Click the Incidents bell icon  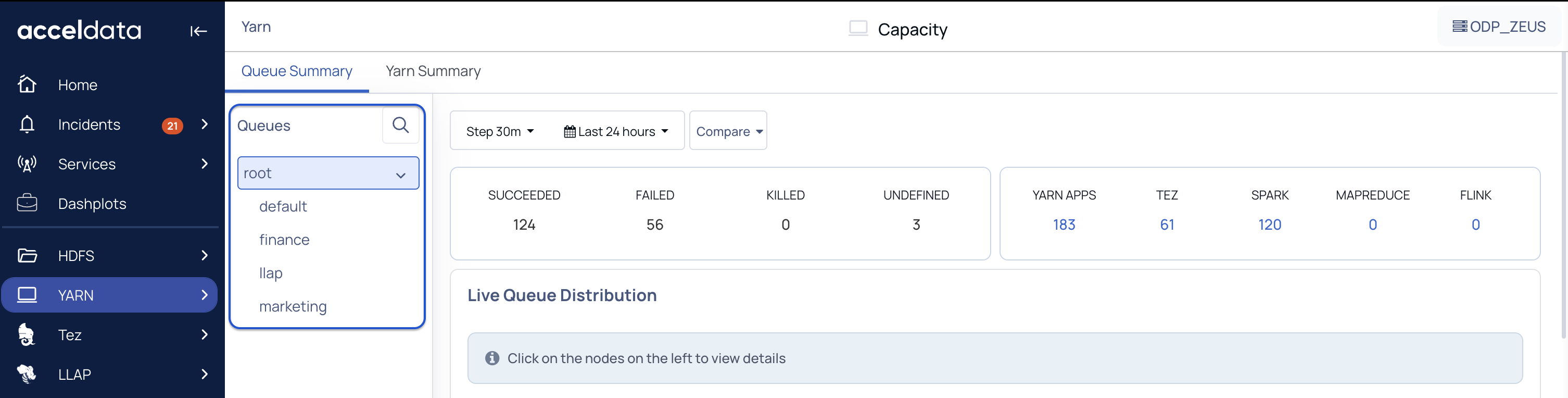tap(28, 125)
